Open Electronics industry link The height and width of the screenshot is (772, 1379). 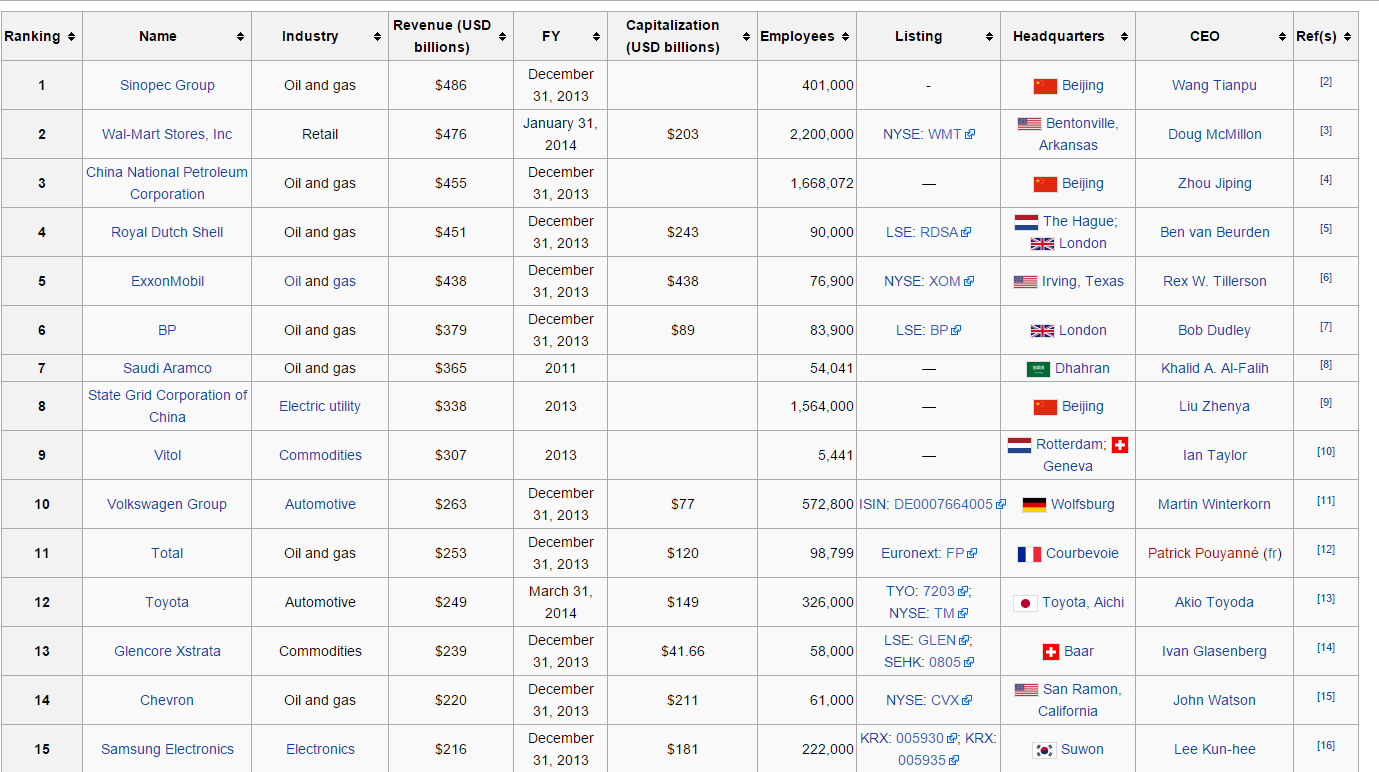click(320, 749)
